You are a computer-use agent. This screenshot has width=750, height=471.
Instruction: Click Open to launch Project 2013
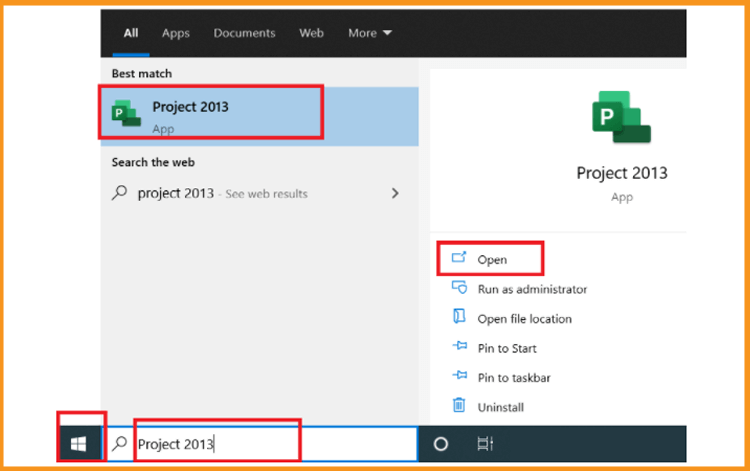492,260
